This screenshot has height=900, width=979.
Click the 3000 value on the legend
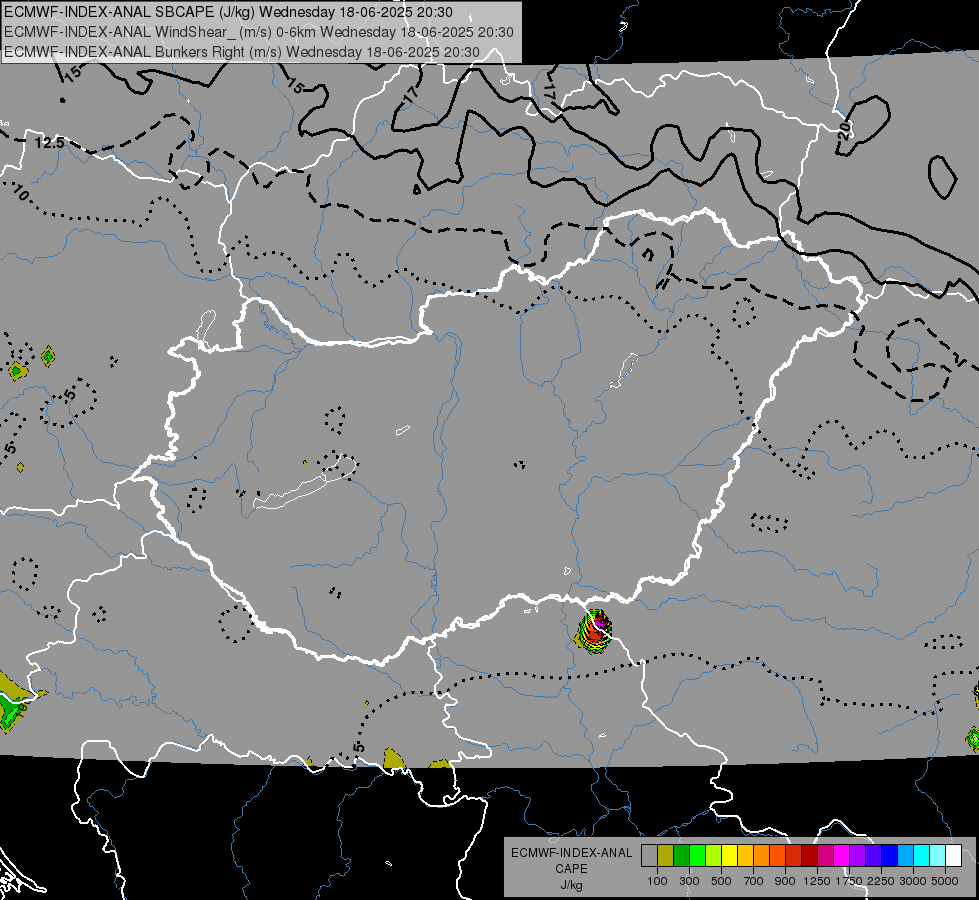point(913,881)
